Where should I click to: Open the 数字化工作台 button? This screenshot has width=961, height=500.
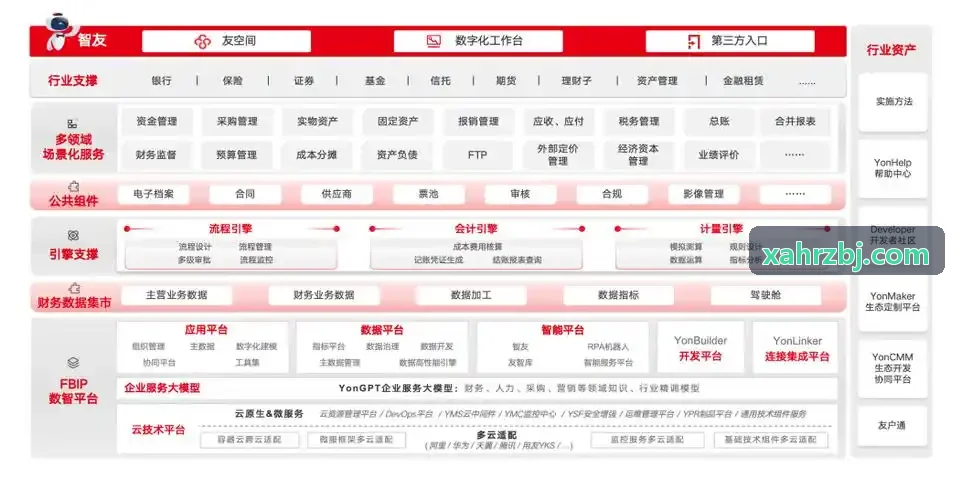[478, 41]
